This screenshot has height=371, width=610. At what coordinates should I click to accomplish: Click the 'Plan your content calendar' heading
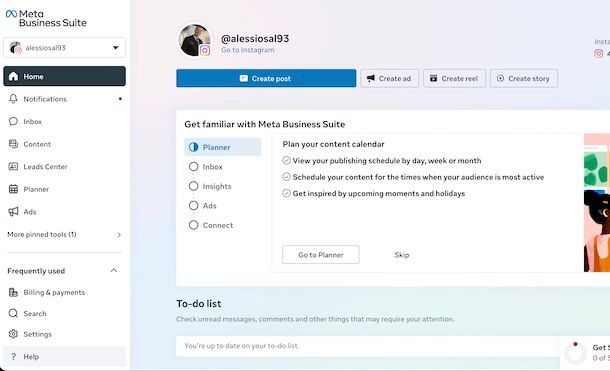[333, 144]
